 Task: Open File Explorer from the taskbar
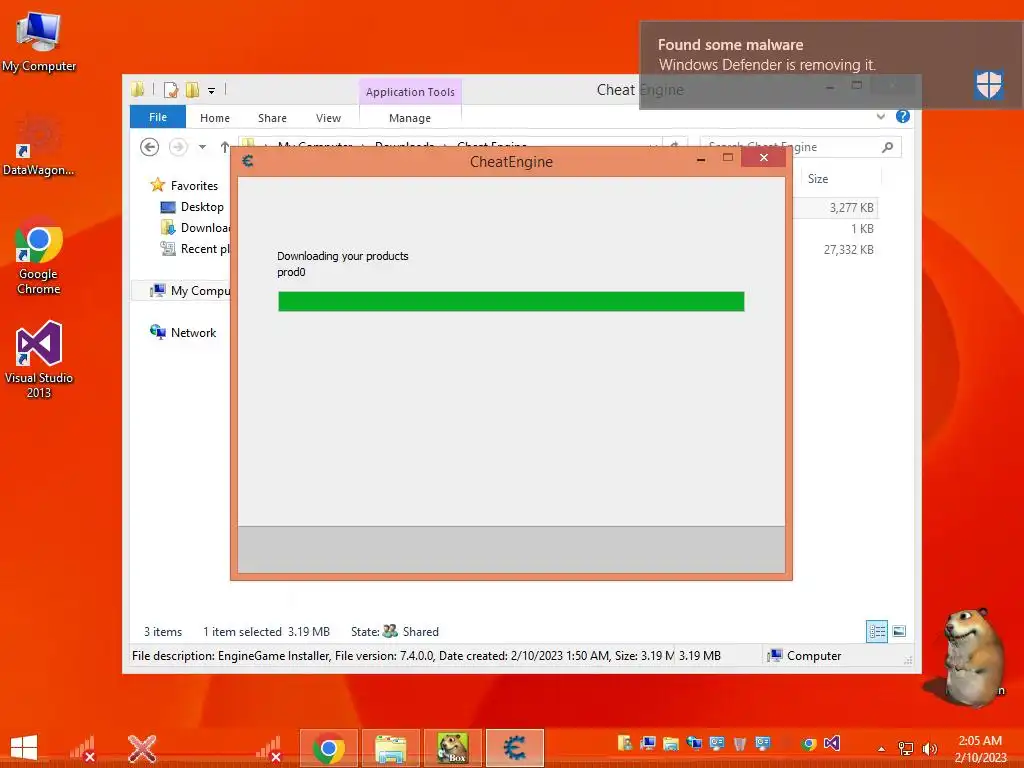(391, 748)
